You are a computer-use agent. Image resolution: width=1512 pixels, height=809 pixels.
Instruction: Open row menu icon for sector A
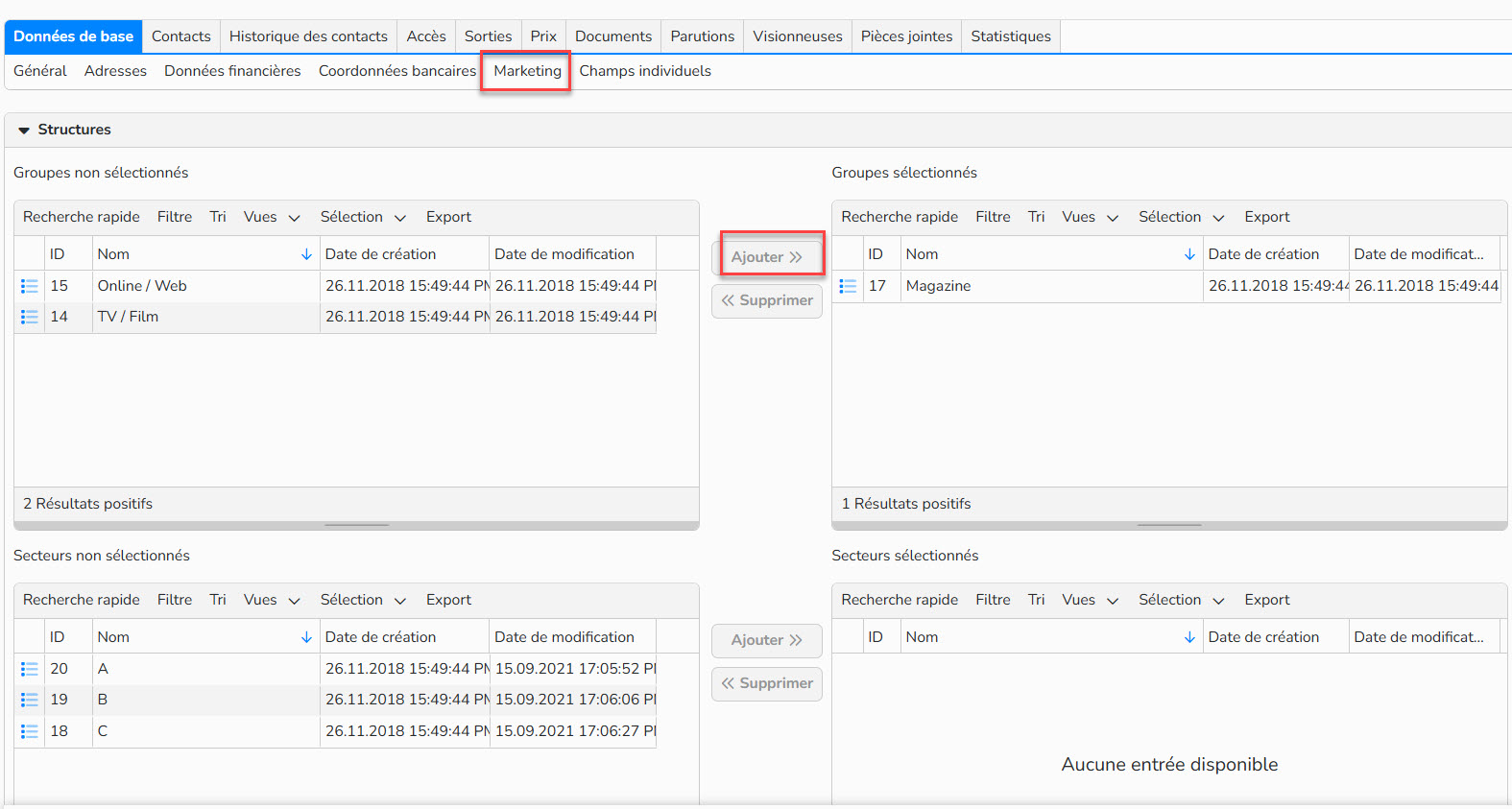click(x=30, y=669)
